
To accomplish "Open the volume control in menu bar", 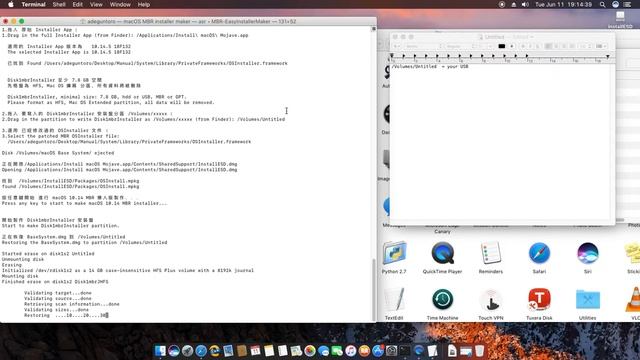I will (525, 4).
